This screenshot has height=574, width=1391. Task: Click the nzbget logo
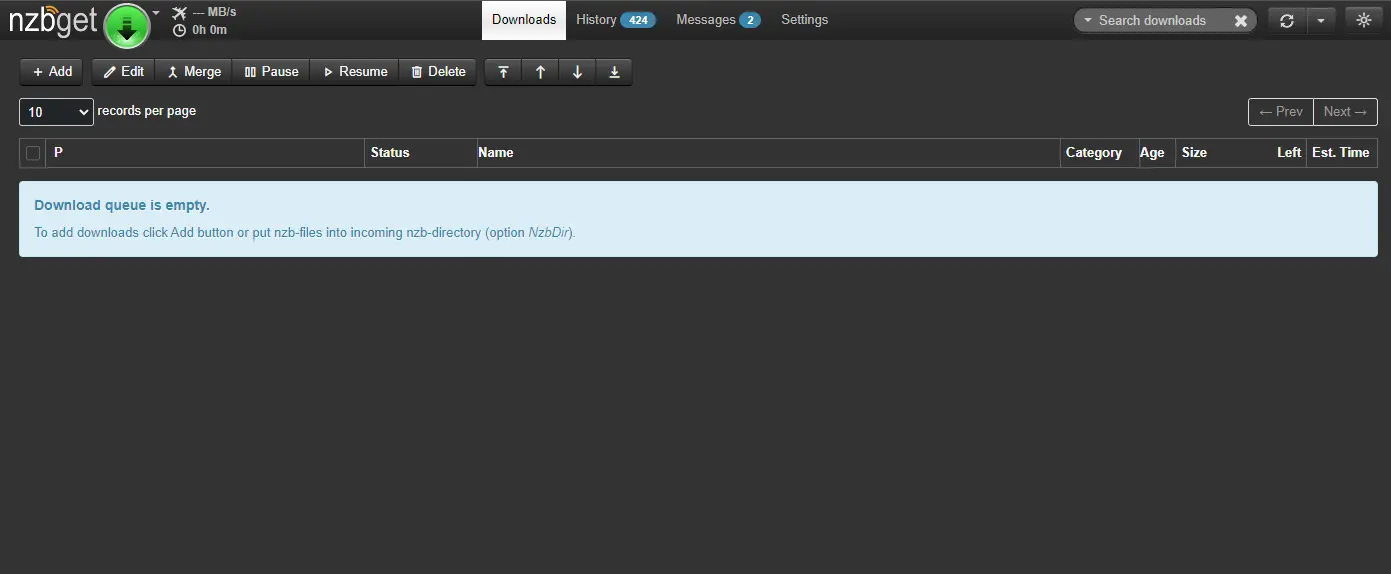coord(53,21)
